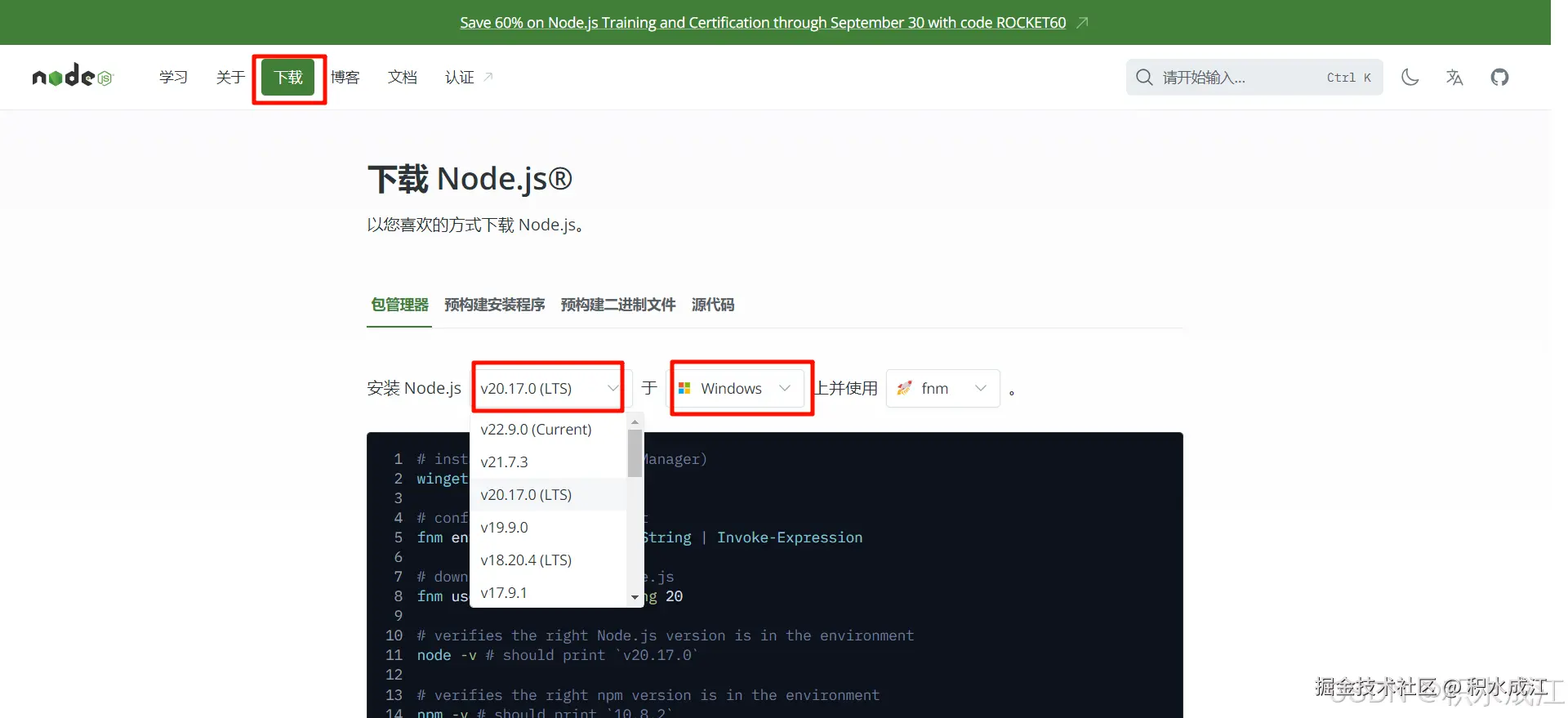Image resolution: width=1568 pixels, height=718 pixels.
Task: Open the 关于 menu item
Action: coord(230,77)
